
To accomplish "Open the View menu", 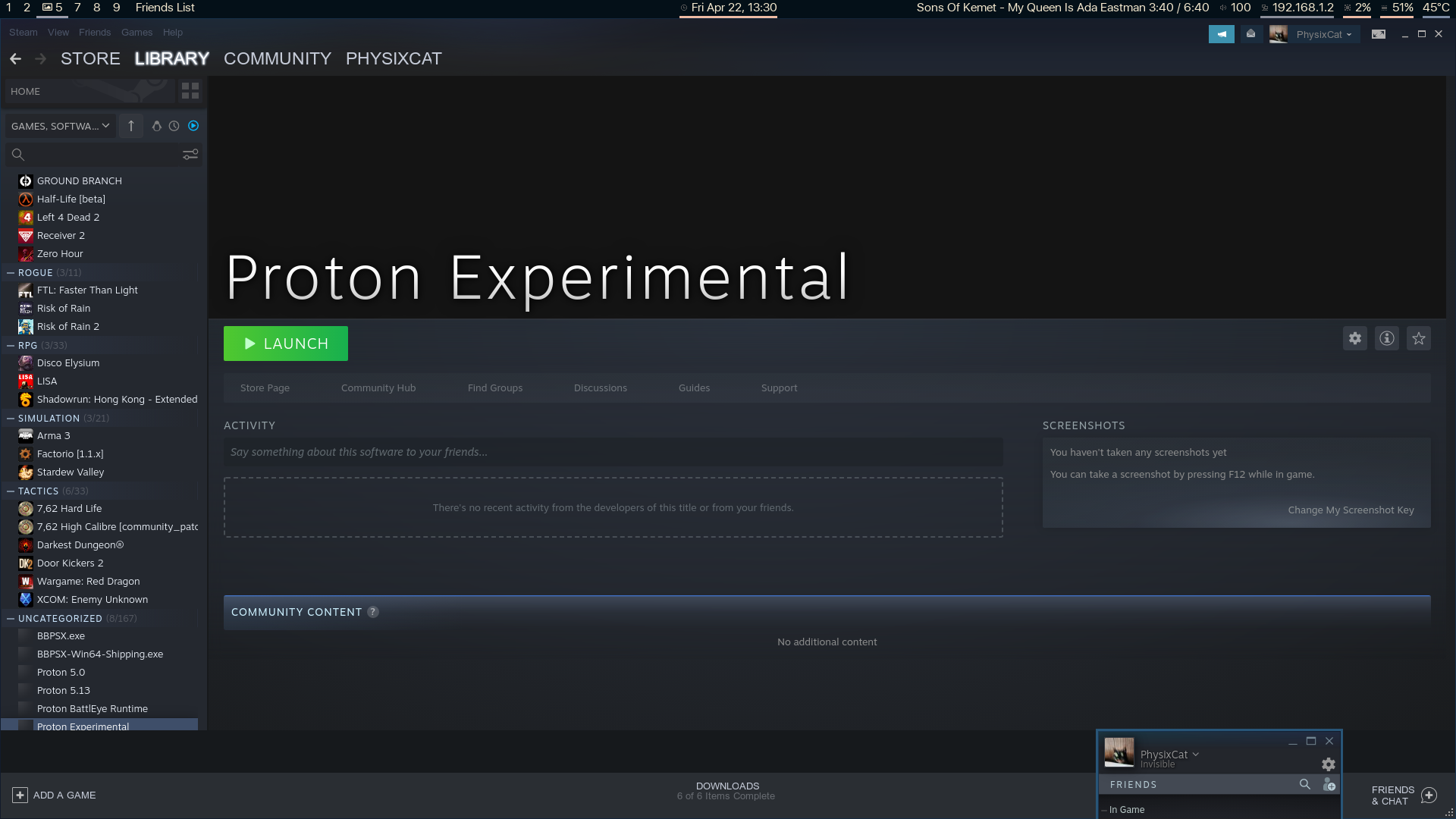I will [x=58, y=33].
